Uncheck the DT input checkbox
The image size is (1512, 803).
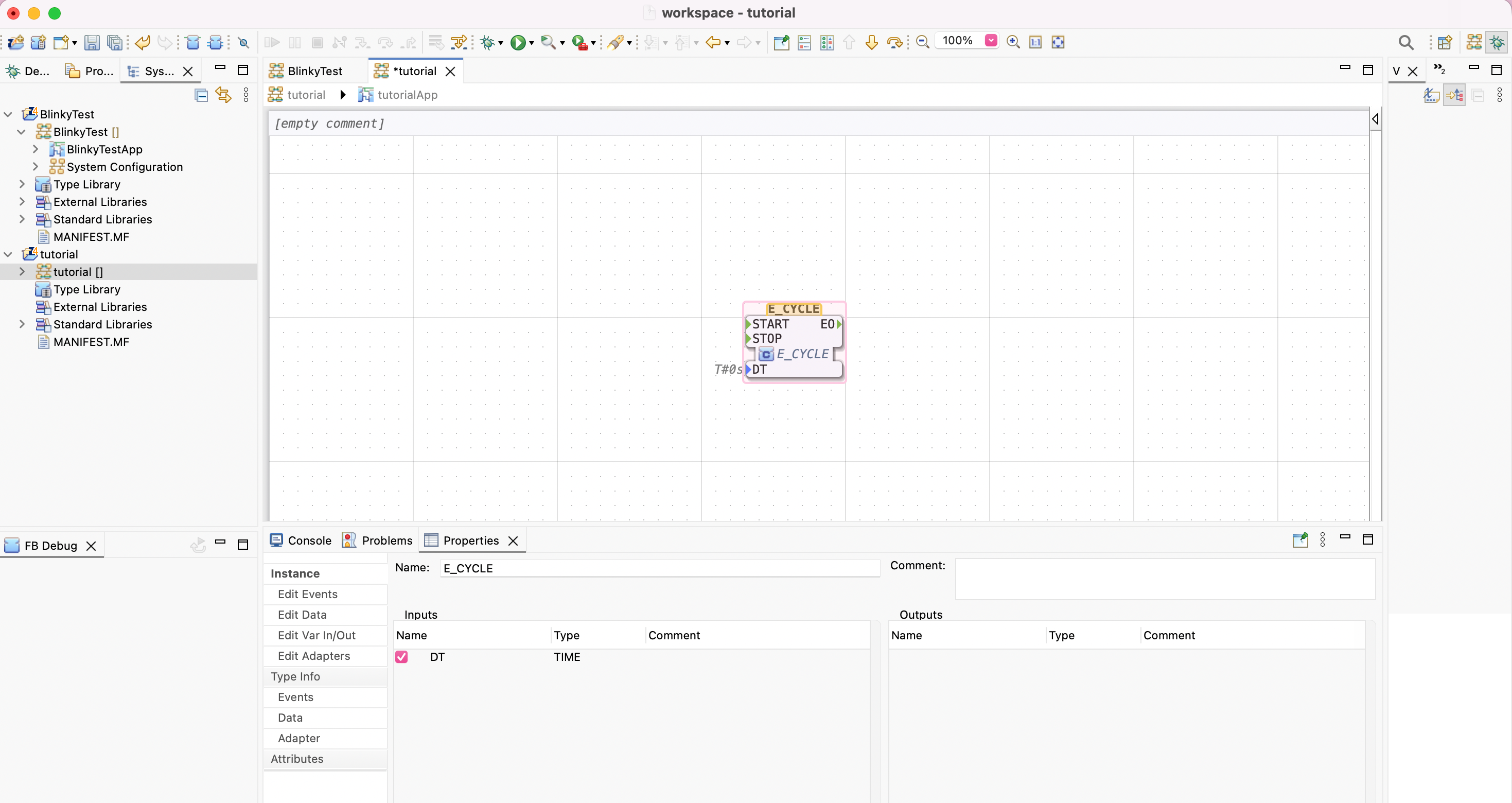tap(401, 657)
